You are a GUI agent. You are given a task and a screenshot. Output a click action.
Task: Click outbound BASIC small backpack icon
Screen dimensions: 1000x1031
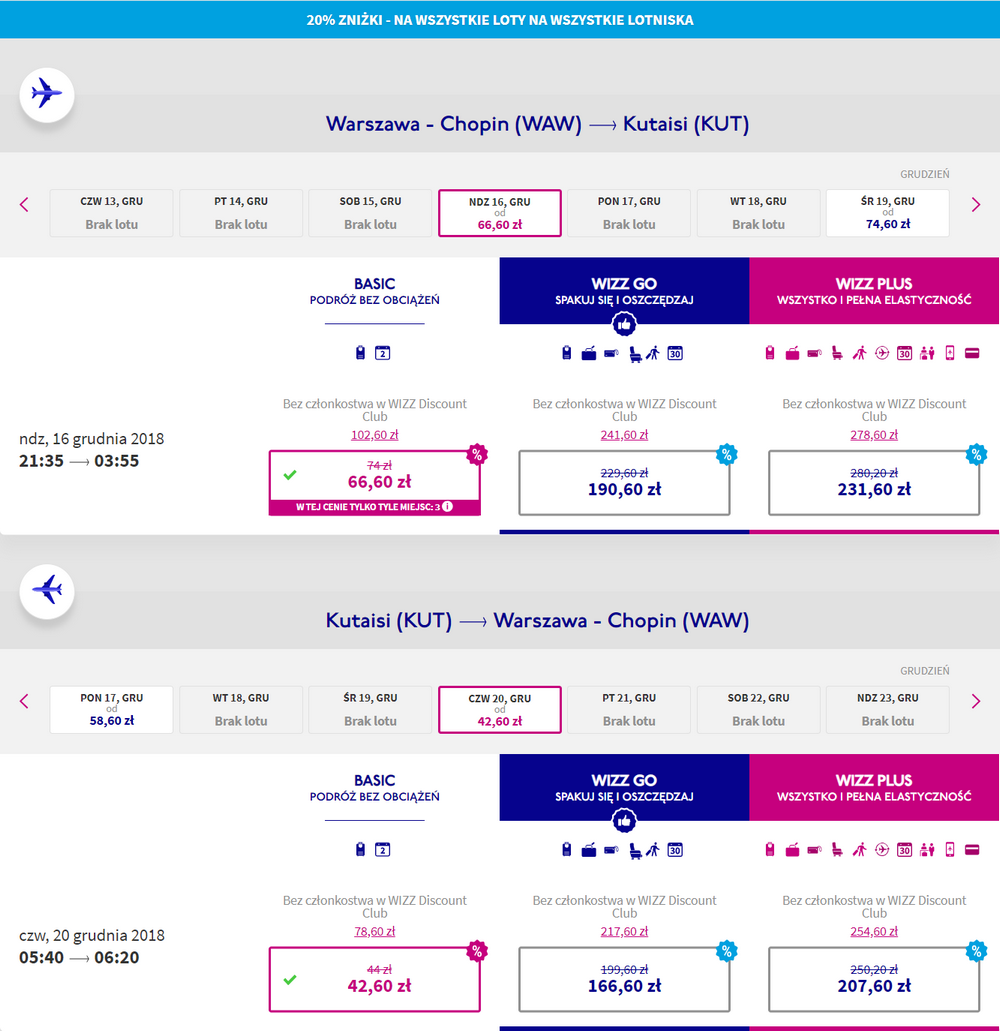(x=360, y=353)
